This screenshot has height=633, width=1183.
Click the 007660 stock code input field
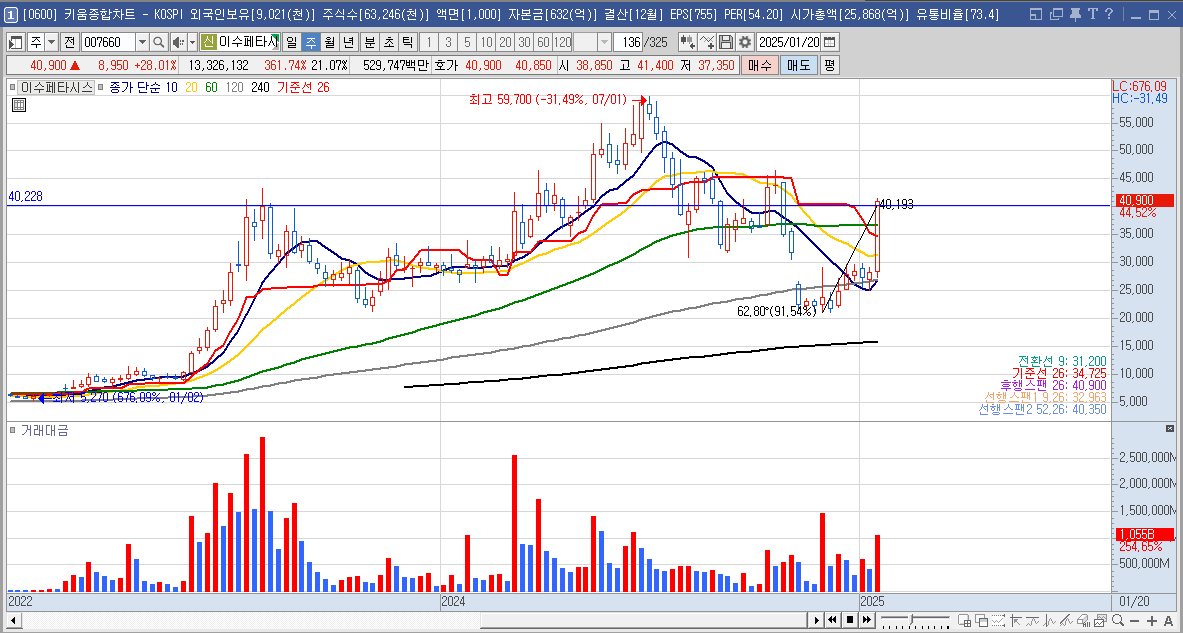[108, 42]
